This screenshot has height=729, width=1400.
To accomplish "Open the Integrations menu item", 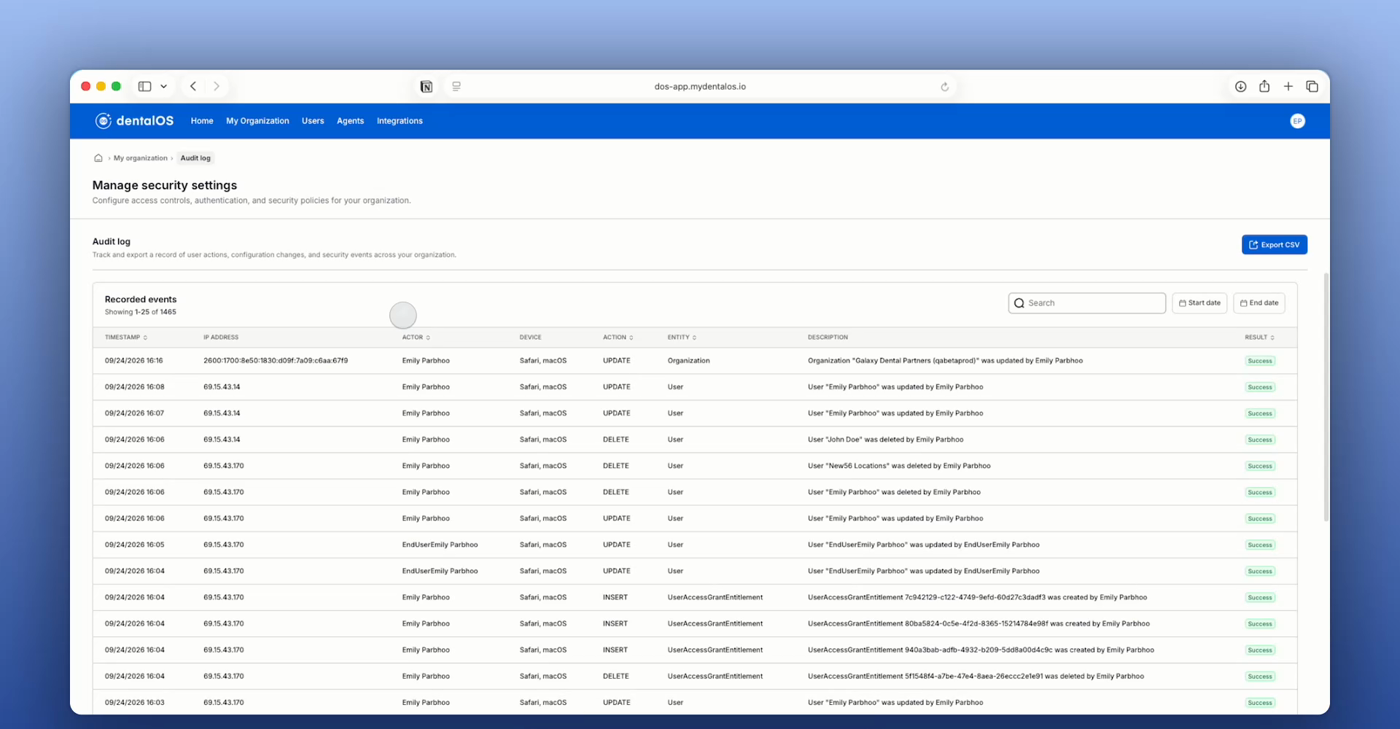I will pos(400,121).
